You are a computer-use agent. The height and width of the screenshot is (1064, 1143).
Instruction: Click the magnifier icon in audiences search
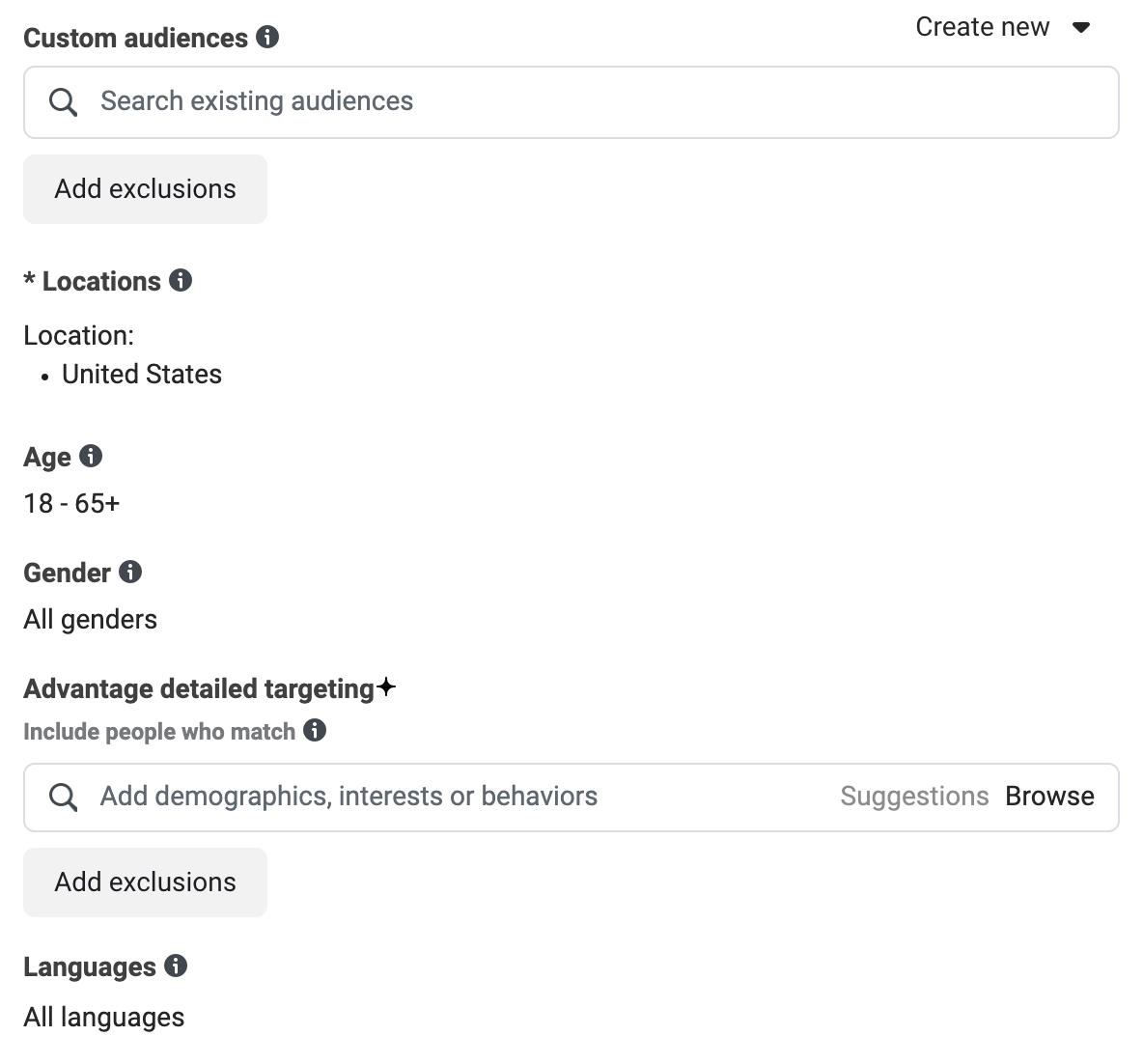(x=63, y=102)
